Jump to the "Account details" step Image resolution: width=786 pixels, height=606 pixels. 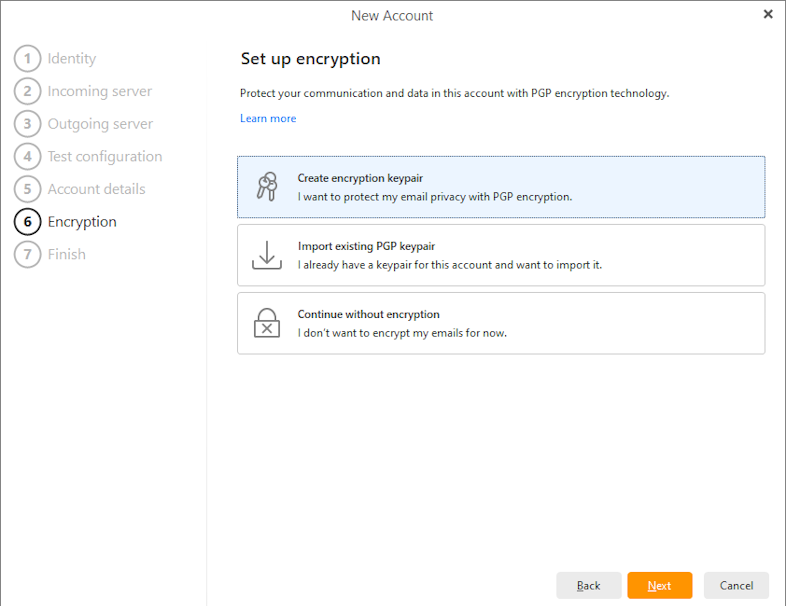coord(96,189)
